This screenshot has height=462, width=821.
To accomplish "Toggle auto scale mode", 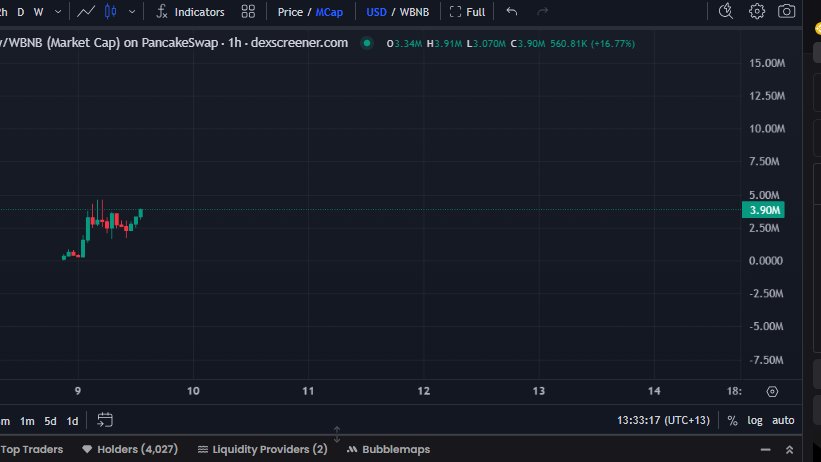I will click(x=783, y=421).
